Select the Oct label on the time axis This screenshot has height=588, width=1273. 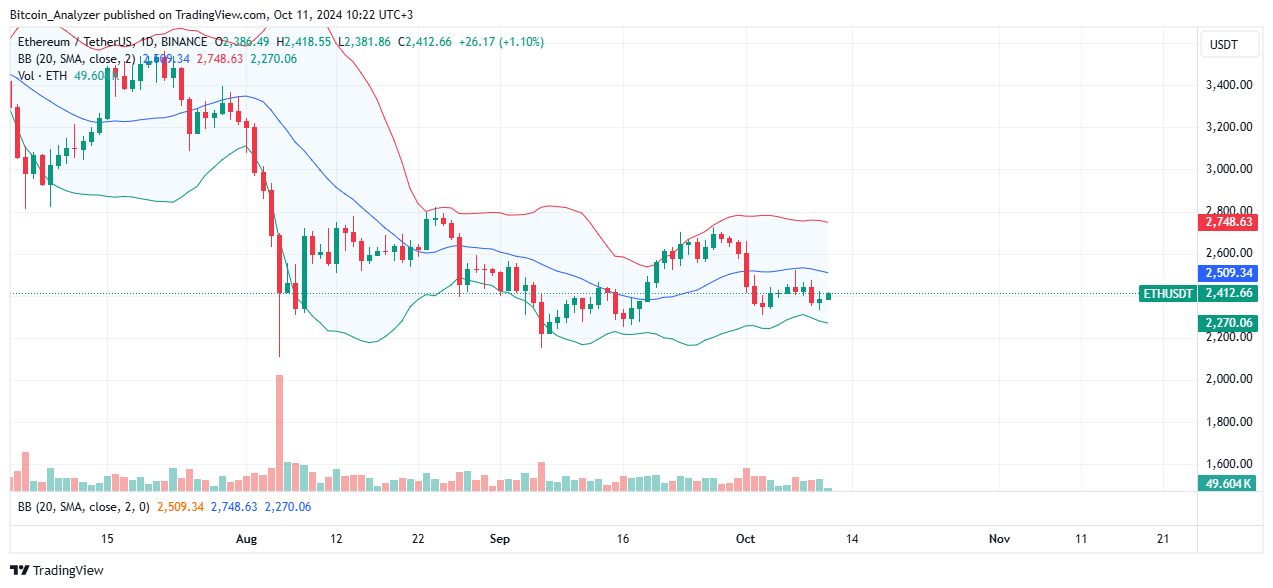pos(745,539)
